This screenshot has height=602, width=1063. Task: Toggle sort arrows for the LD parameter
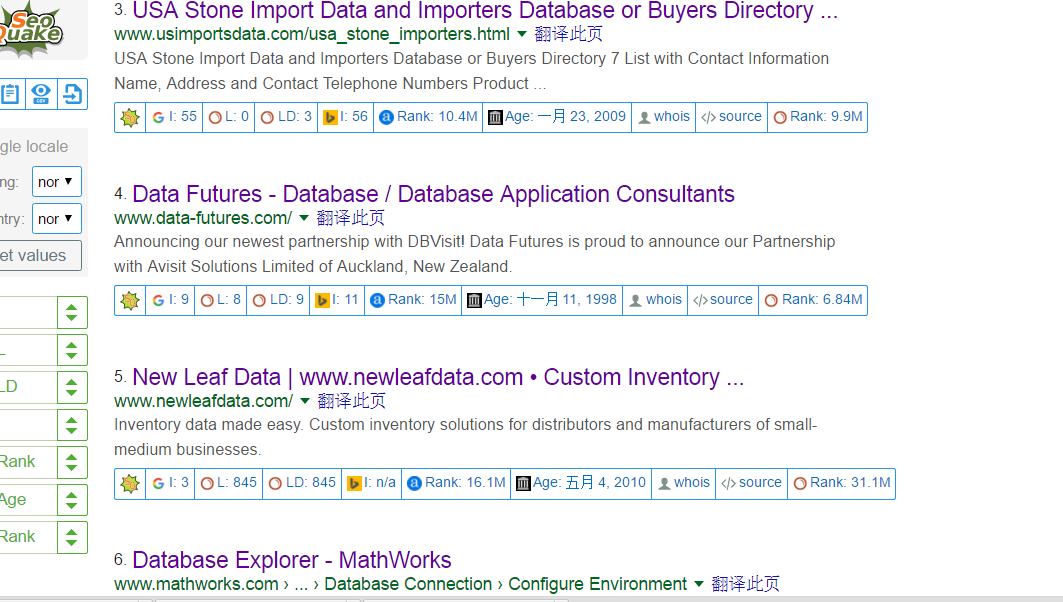coord(72,388)
